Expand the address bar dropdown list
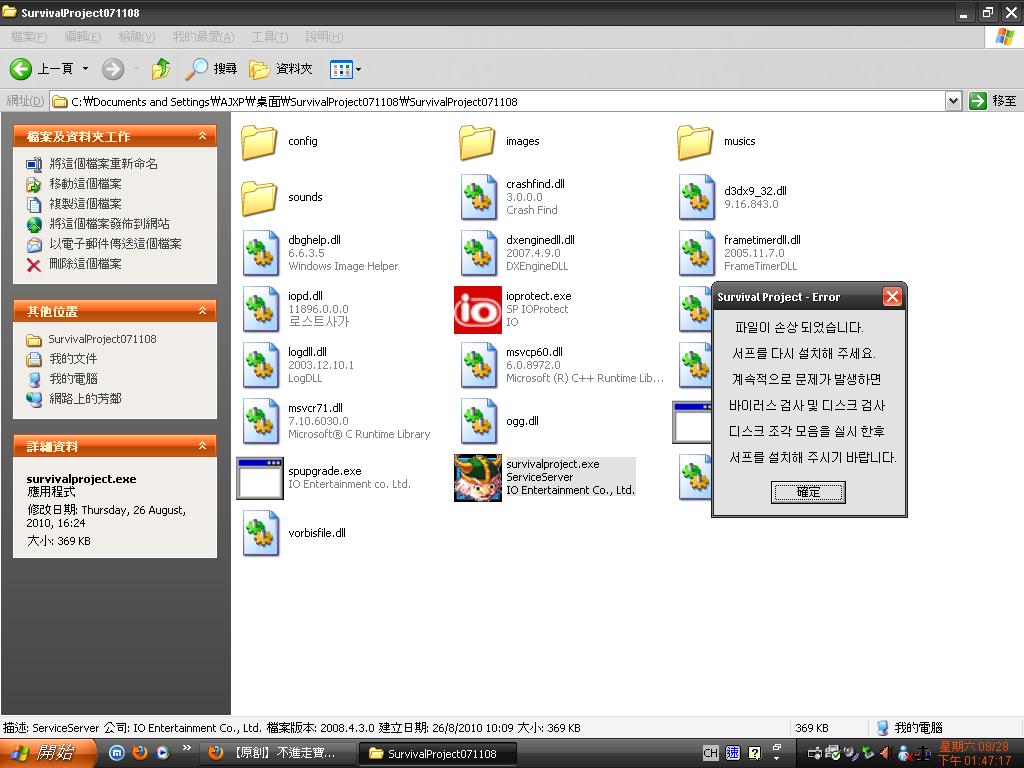Image resolution: width=1024 pixels, height=768 pixels. pyautogui.click(x=953, y=101)
